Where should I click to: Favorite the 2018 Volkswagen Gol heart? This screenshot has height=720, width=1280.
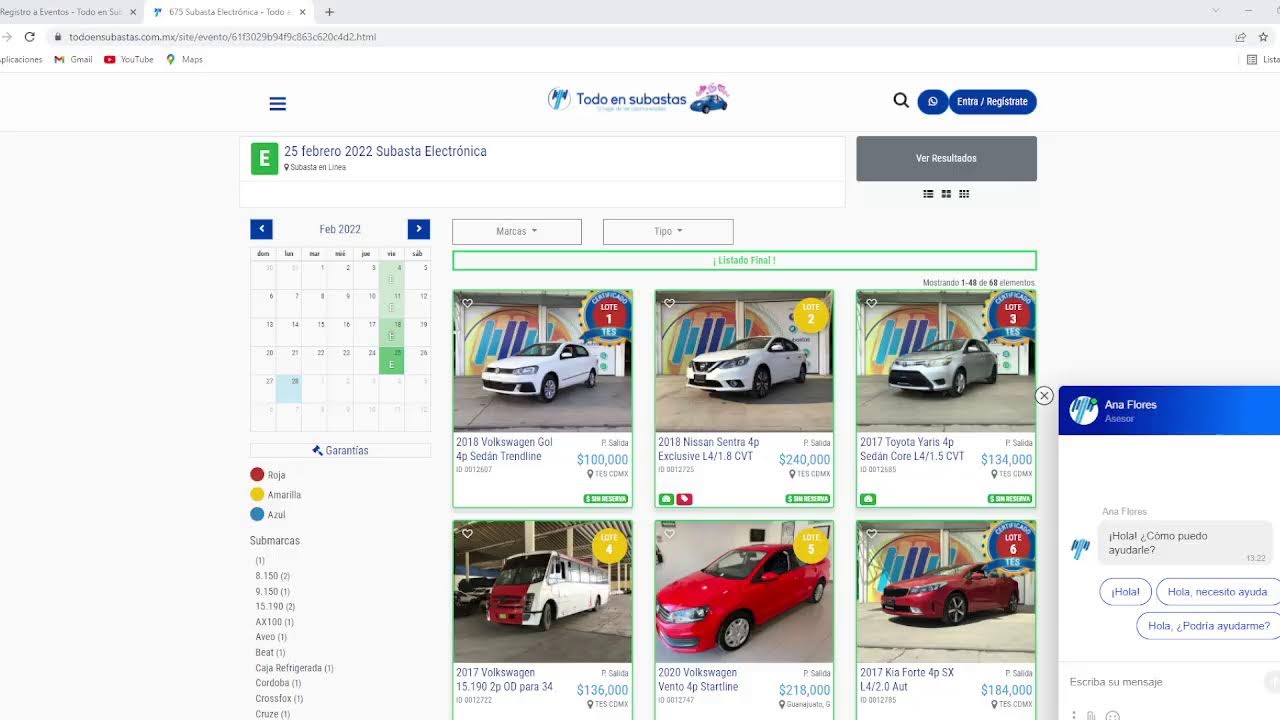pos(467,303)
